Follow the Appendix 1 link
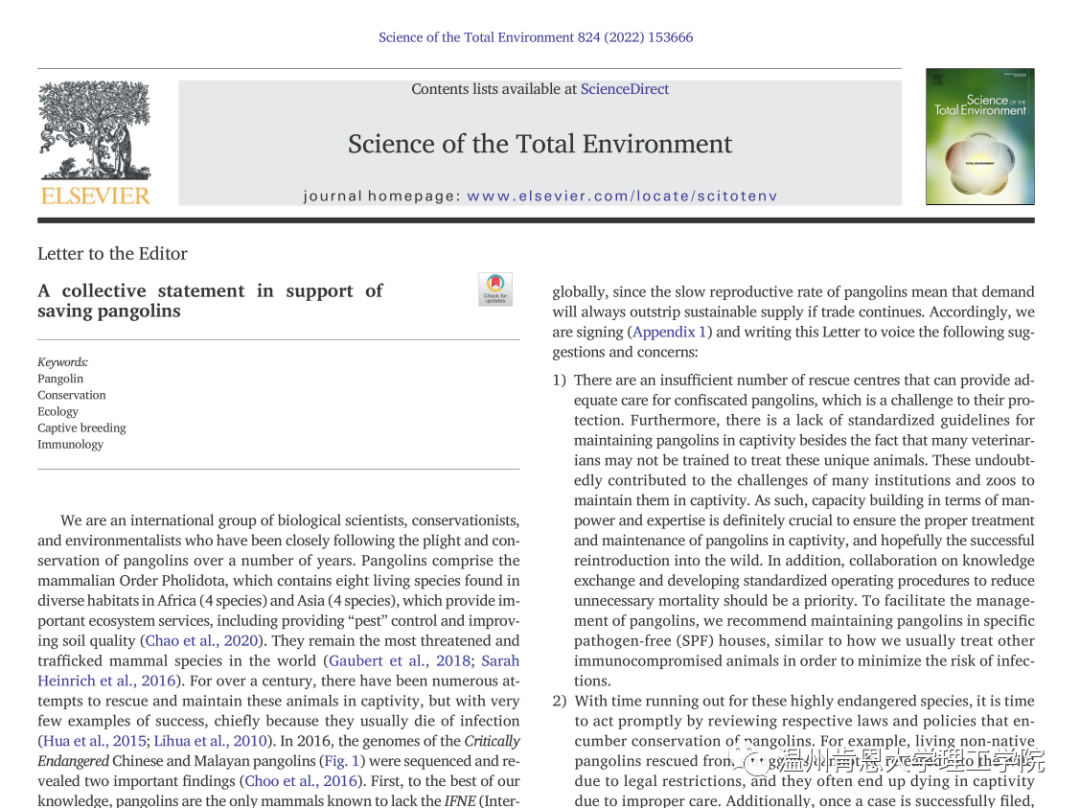 tap(669, 332)
